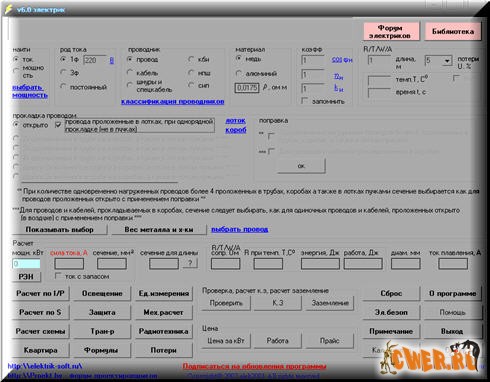The image size is (490, 382).
Task: Click the 'Мех.расчет' button
Action: point(164,312)
